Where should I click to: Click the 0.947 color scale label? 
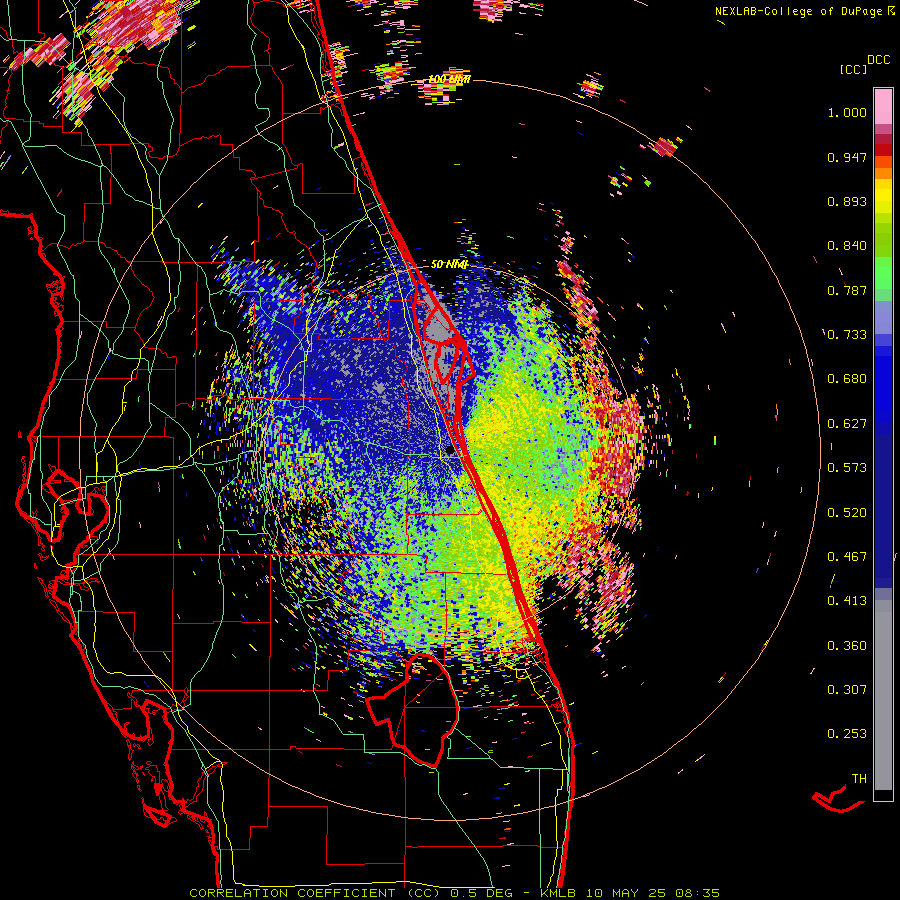847,157
